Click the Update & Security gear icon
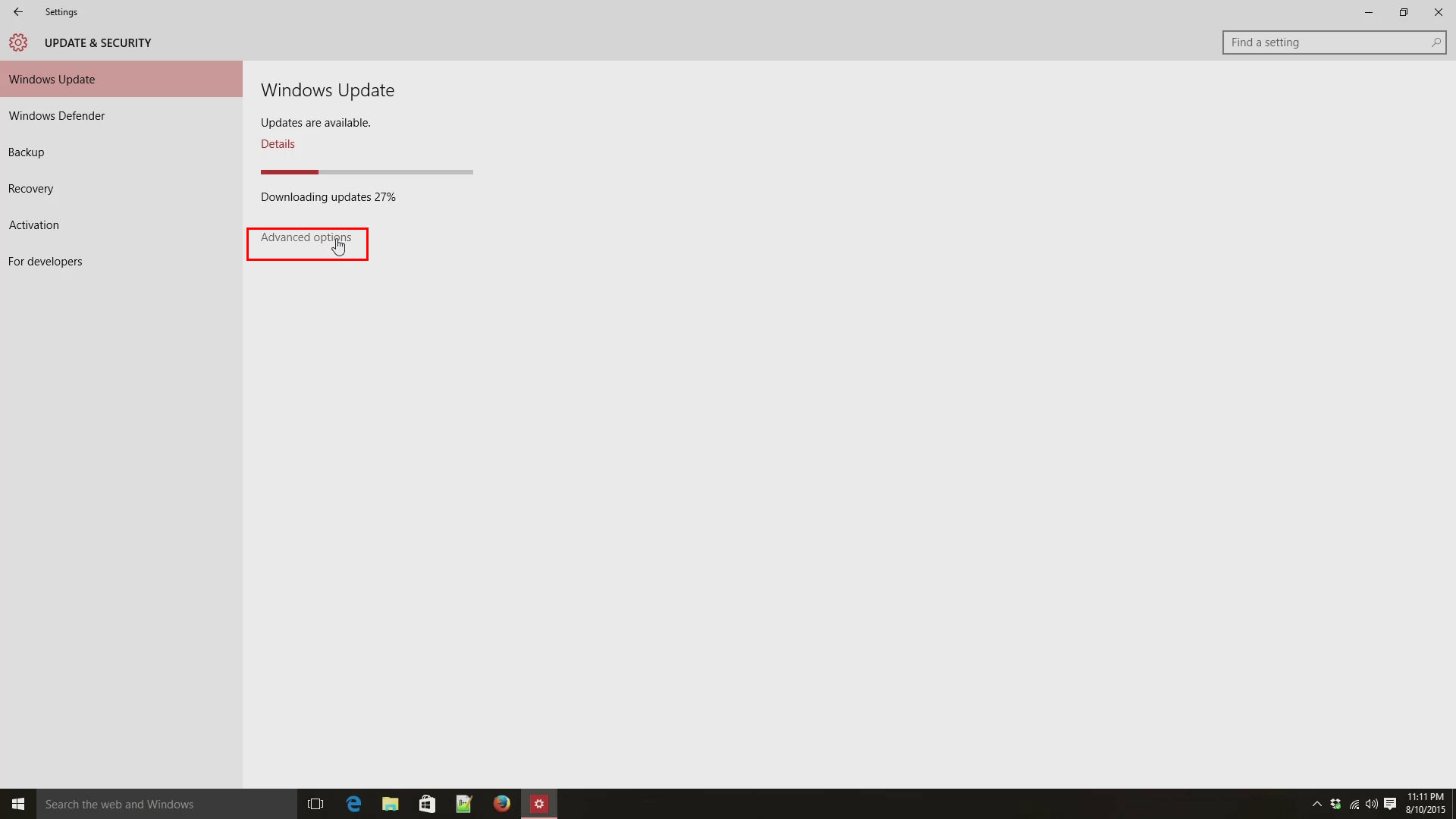This screenshot has width=1456, height=819. tap(18, 42)
